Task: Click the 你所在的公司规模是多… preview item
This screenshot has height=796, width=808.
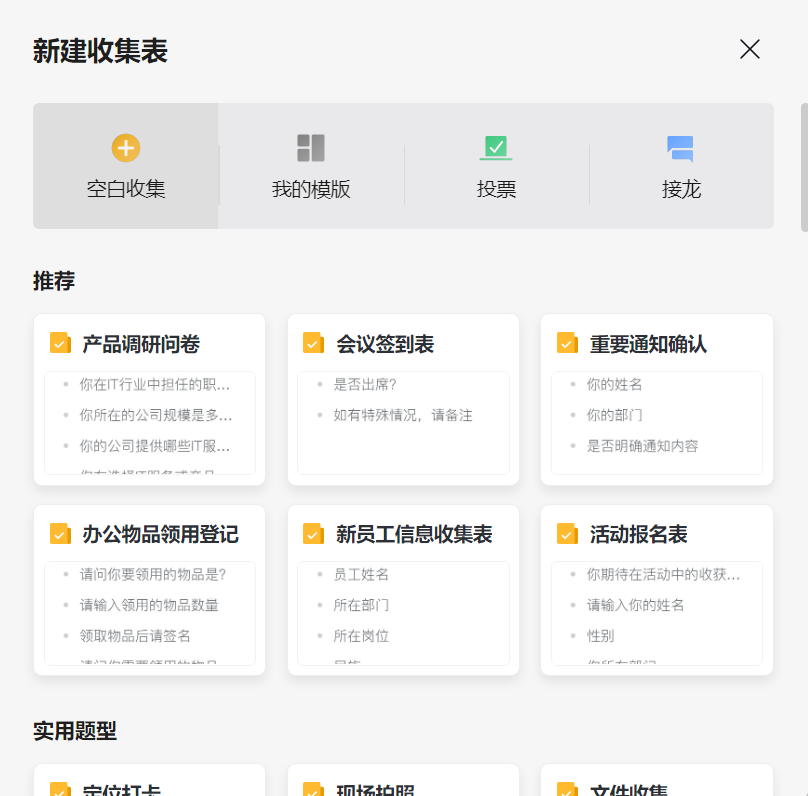Action: 156,415
